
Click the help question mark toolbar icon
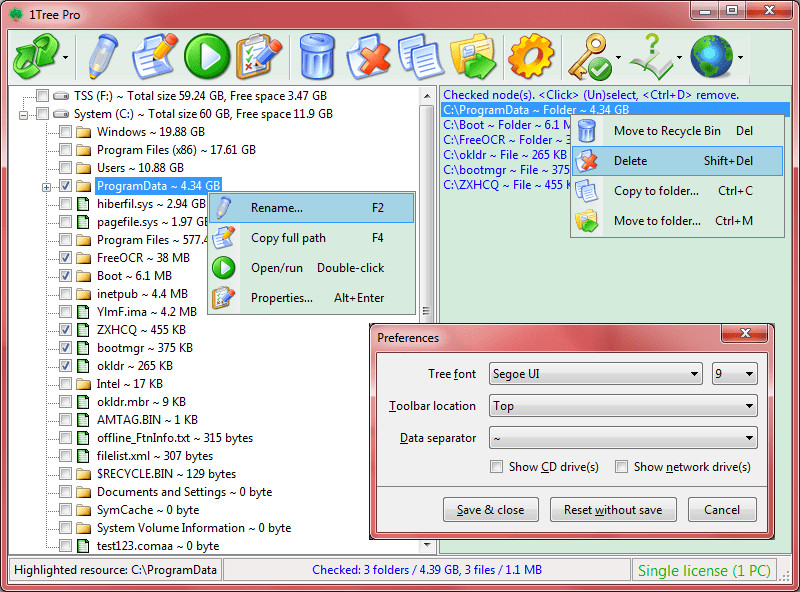[x=651, y=56]
